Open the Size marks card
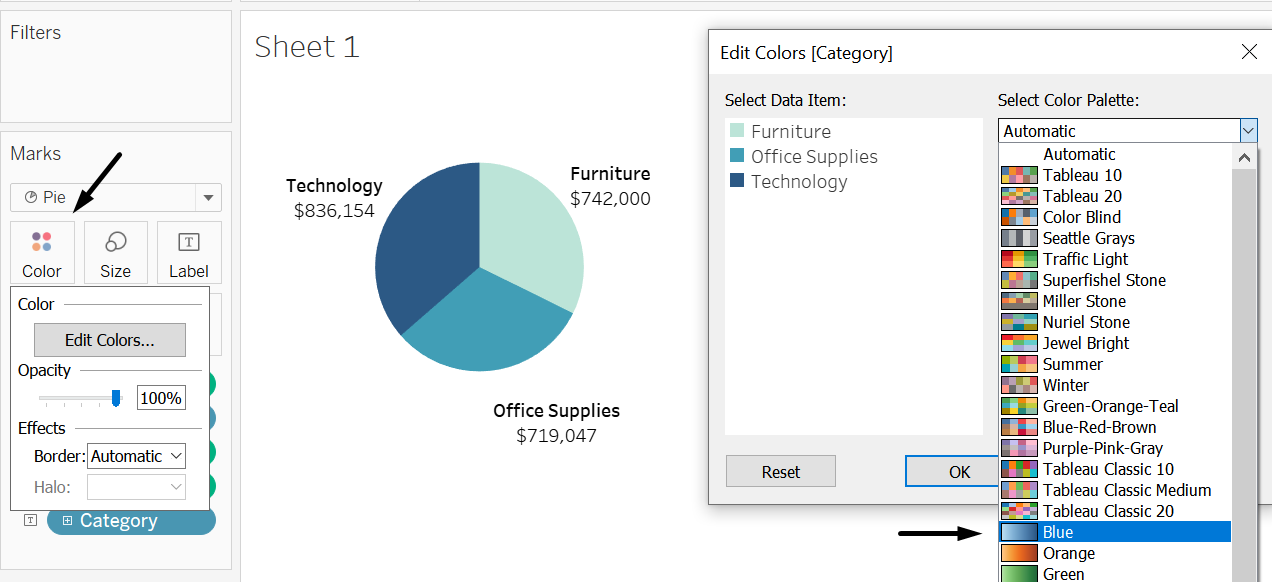1272x582 pixels. [x=115, y=253]
